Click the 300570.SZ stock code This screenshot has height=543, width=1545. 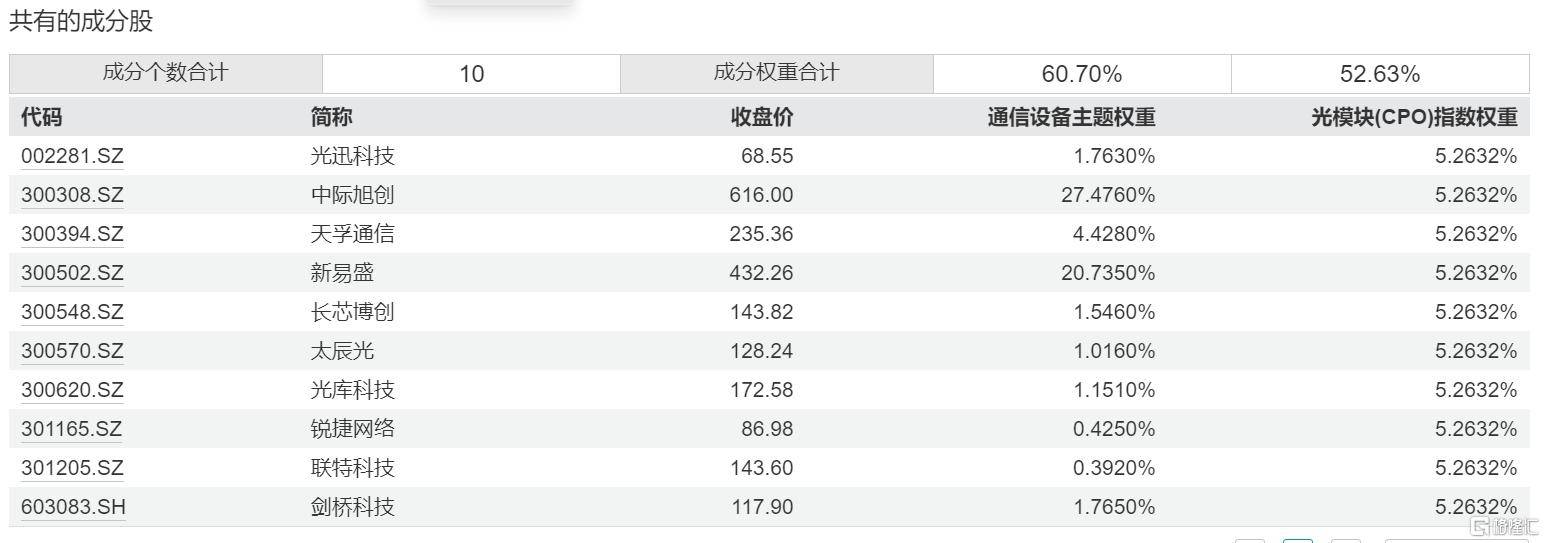tap(72, 351)
